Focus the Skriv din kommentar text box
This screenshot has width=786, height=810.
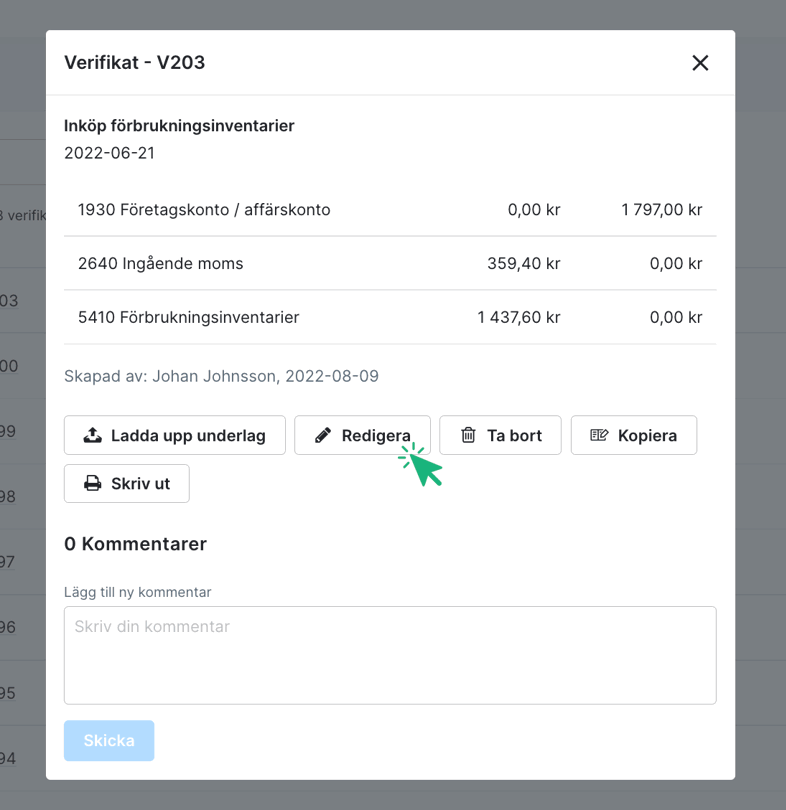(x=390, y=654)
